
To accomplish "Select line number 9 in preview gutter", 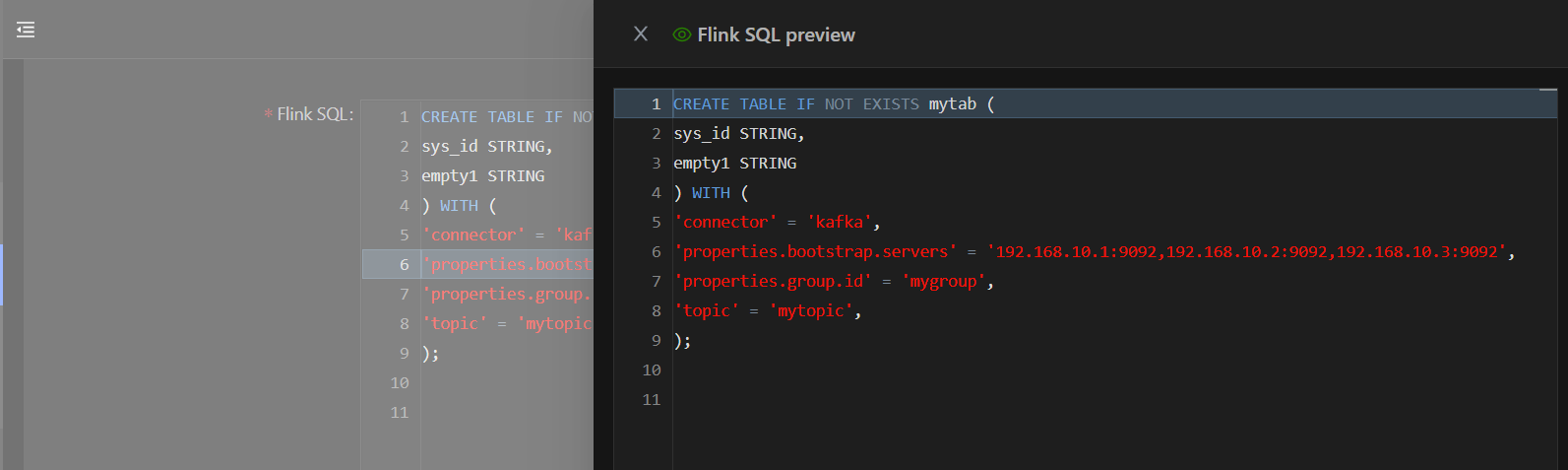I will pyautogui.click(x=656, y=340).
